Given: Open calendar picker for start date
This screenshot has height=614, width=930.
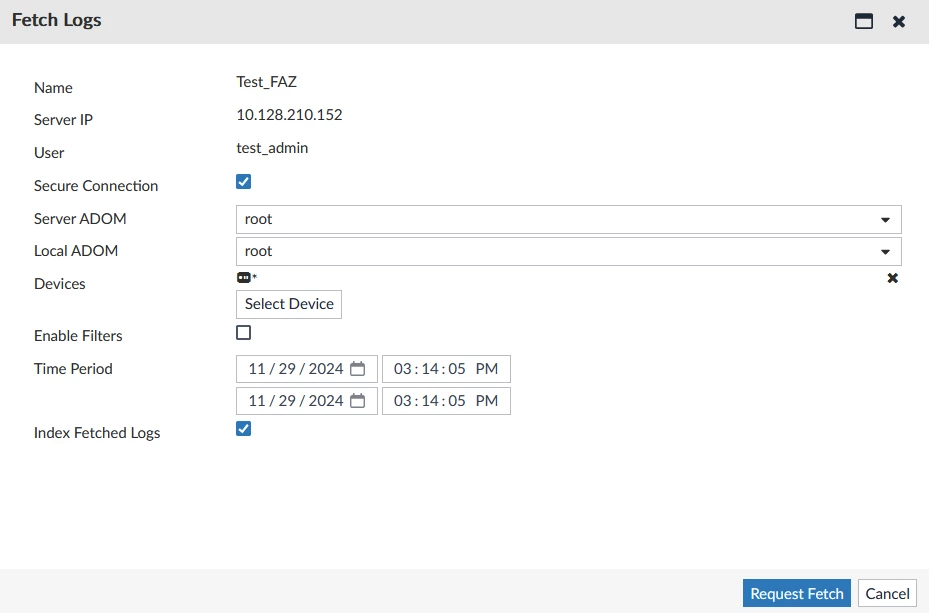Looking at the screenshot, I should point(358,368).
